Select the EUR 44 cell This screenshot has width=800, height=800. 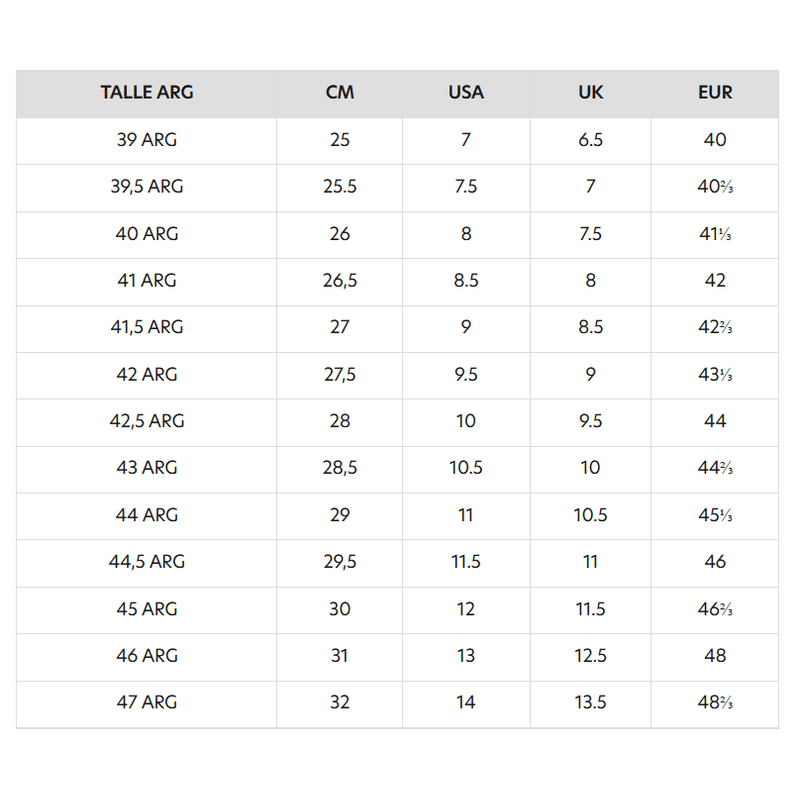pyautogui.click(x=715, y=421)
